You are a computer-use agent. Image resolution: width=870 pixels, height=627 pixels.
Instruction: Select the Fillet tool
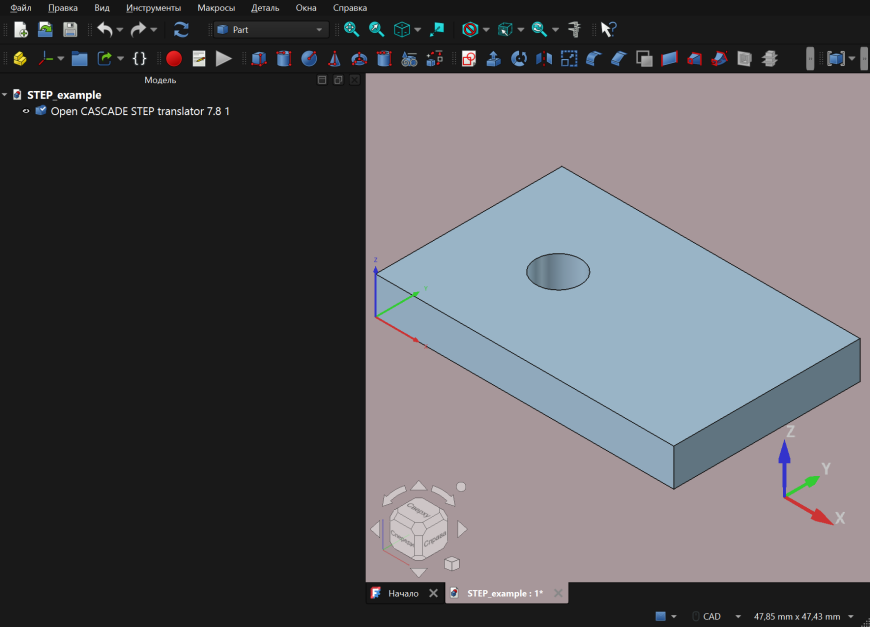click(594, 58)
